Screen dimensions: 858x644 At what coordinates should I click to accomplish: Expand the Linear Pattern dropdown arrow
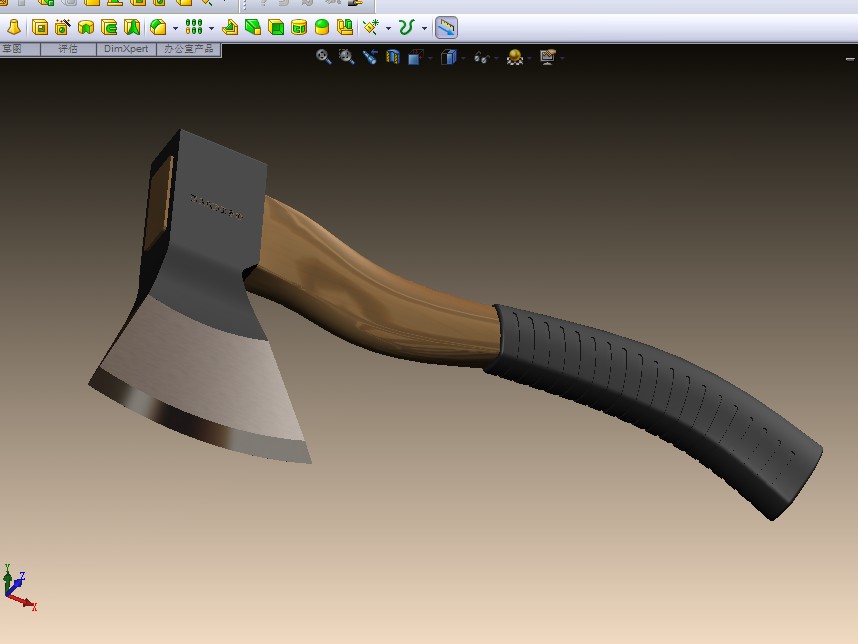(x=211, y=28)
